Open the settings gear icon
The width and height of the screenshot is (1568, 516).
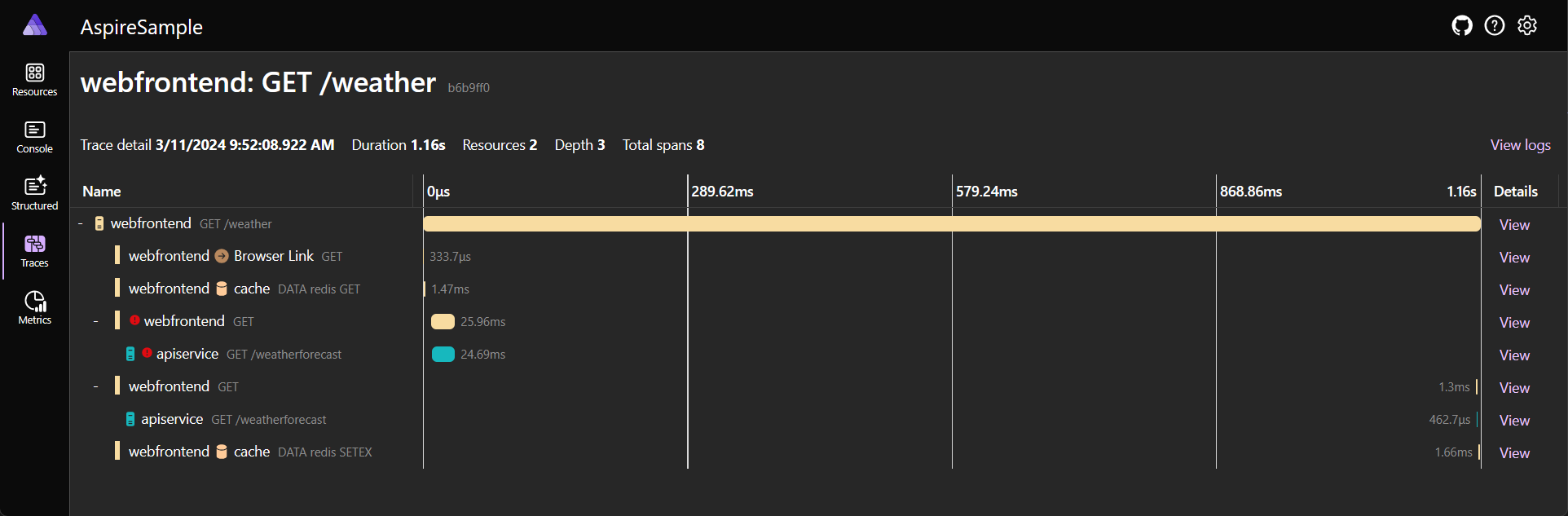click(1527, 26)
